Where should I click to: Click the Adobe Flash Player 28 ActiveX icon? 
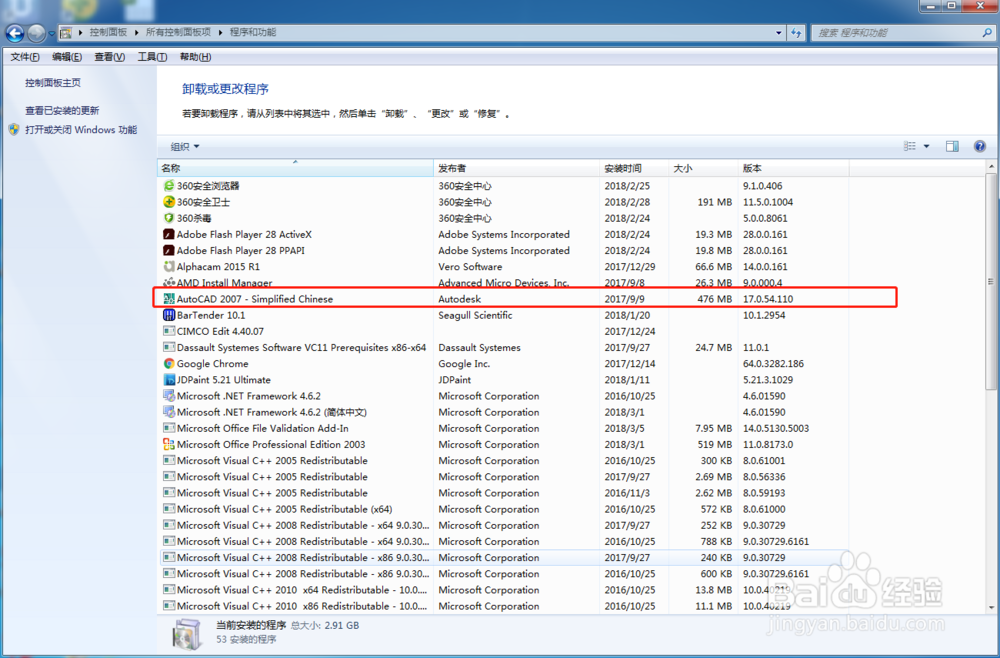pos(168,234)
